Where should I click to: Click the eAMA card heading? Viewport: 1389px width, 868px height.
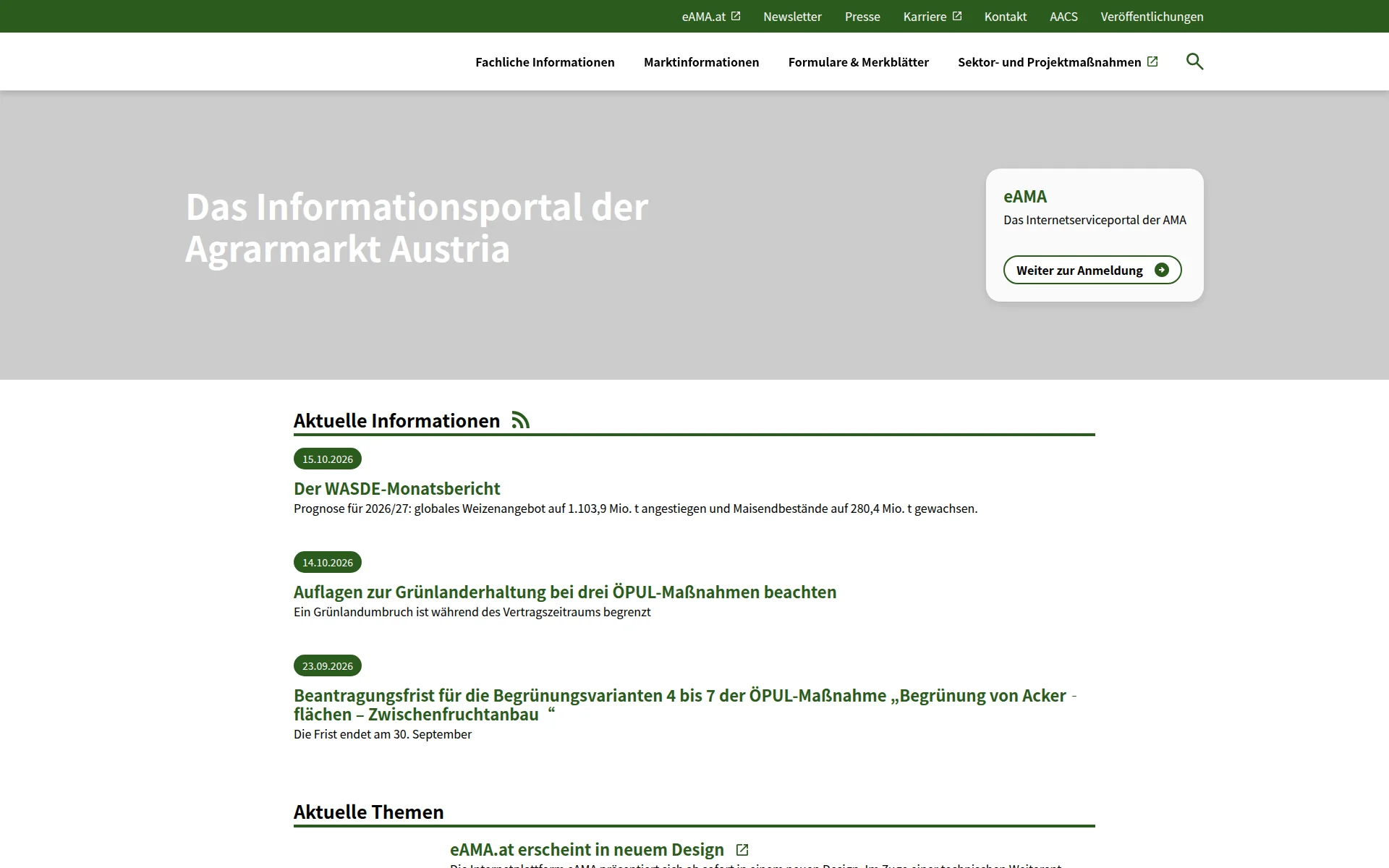point(1025,196)
